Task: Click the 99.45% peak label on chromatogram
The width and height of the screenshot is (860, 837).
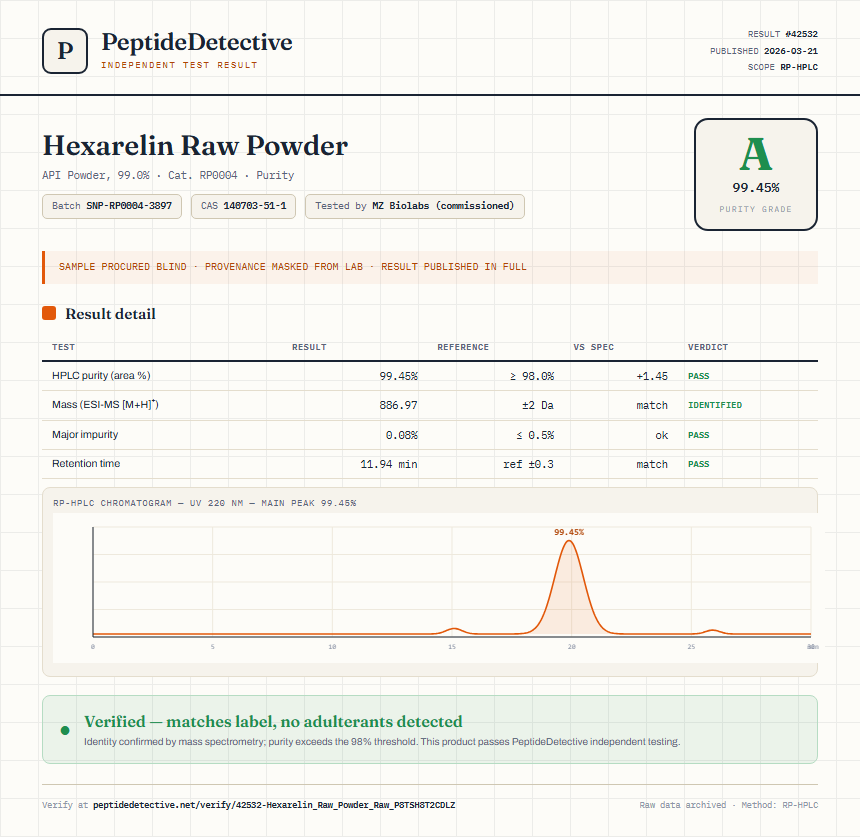Action: (569, 532)
